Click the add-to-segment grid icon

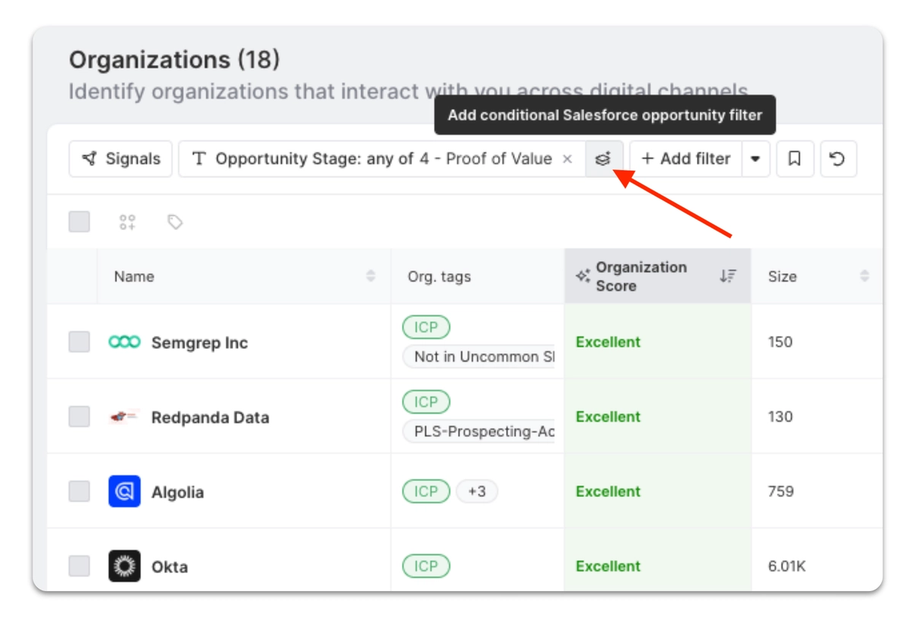pyautogui.click(x=127, y=222)
